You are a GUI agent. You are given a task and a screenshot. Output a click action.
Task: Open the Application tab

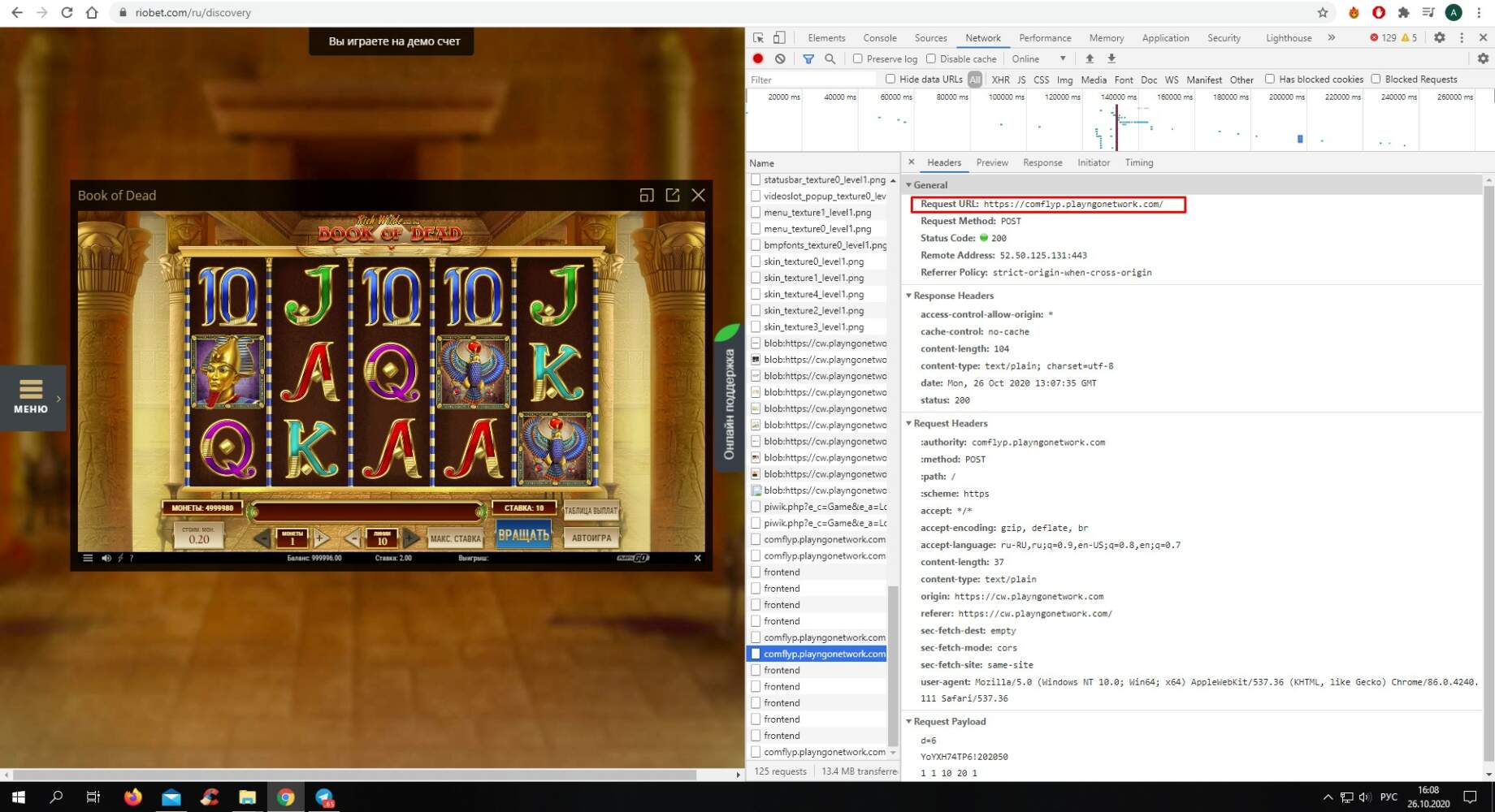(x=1165, y=37)
